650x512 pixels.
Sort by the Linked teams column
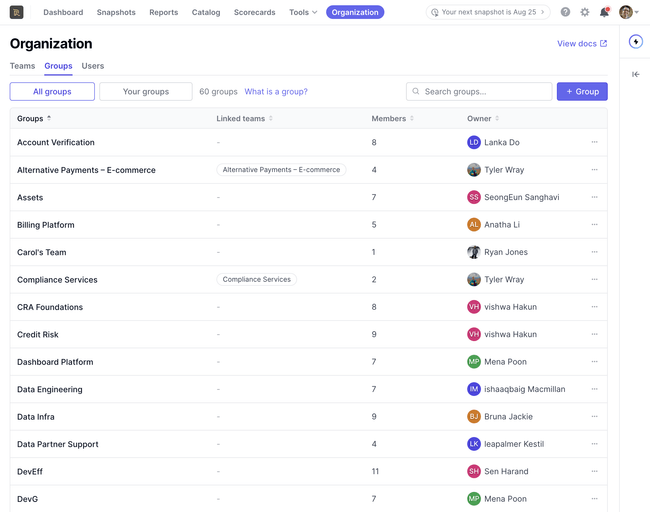[245, 119]
